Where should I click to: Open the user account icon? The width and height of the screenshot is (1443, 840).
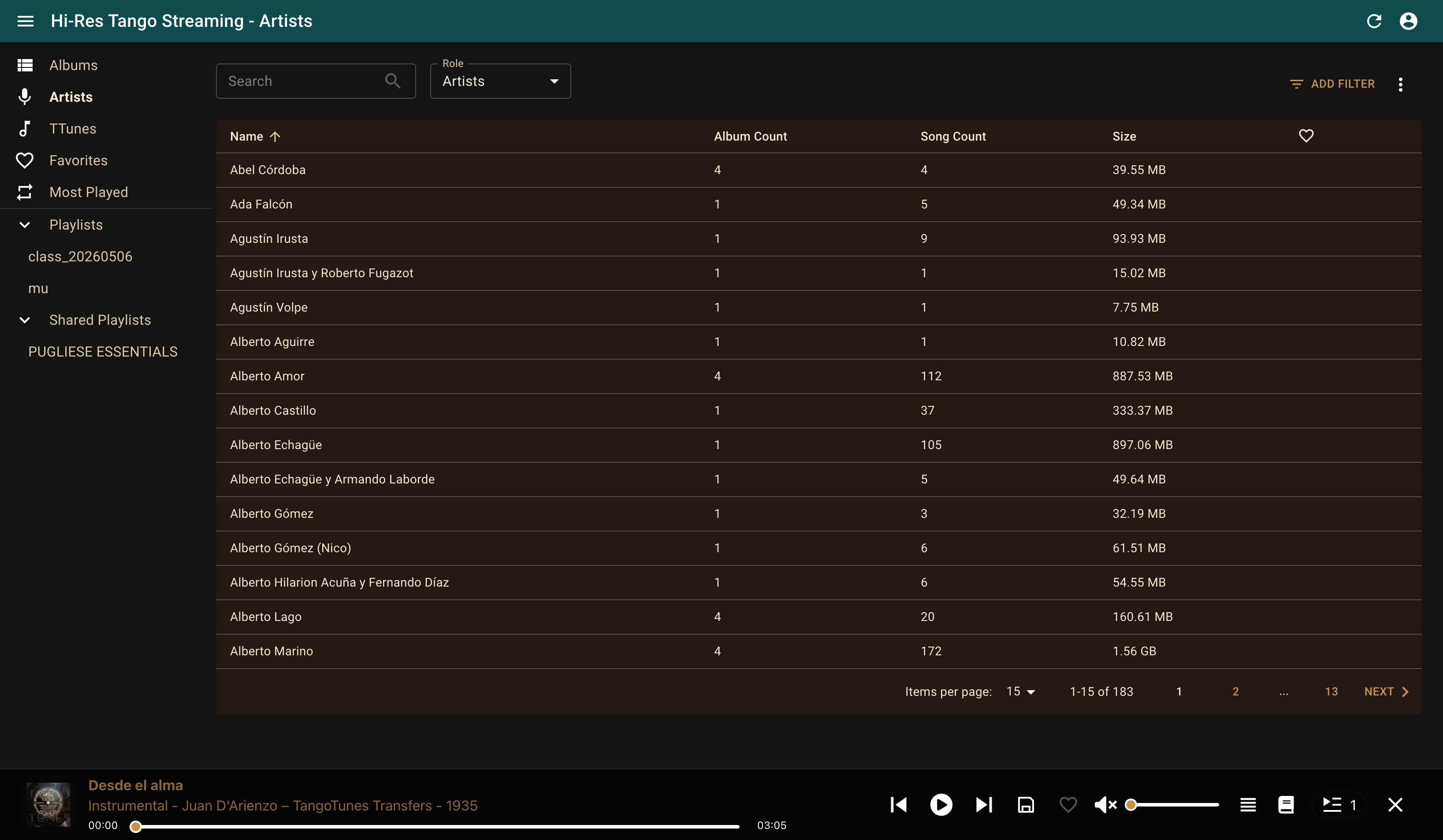pyautogui.click(x=1408, y=21)
